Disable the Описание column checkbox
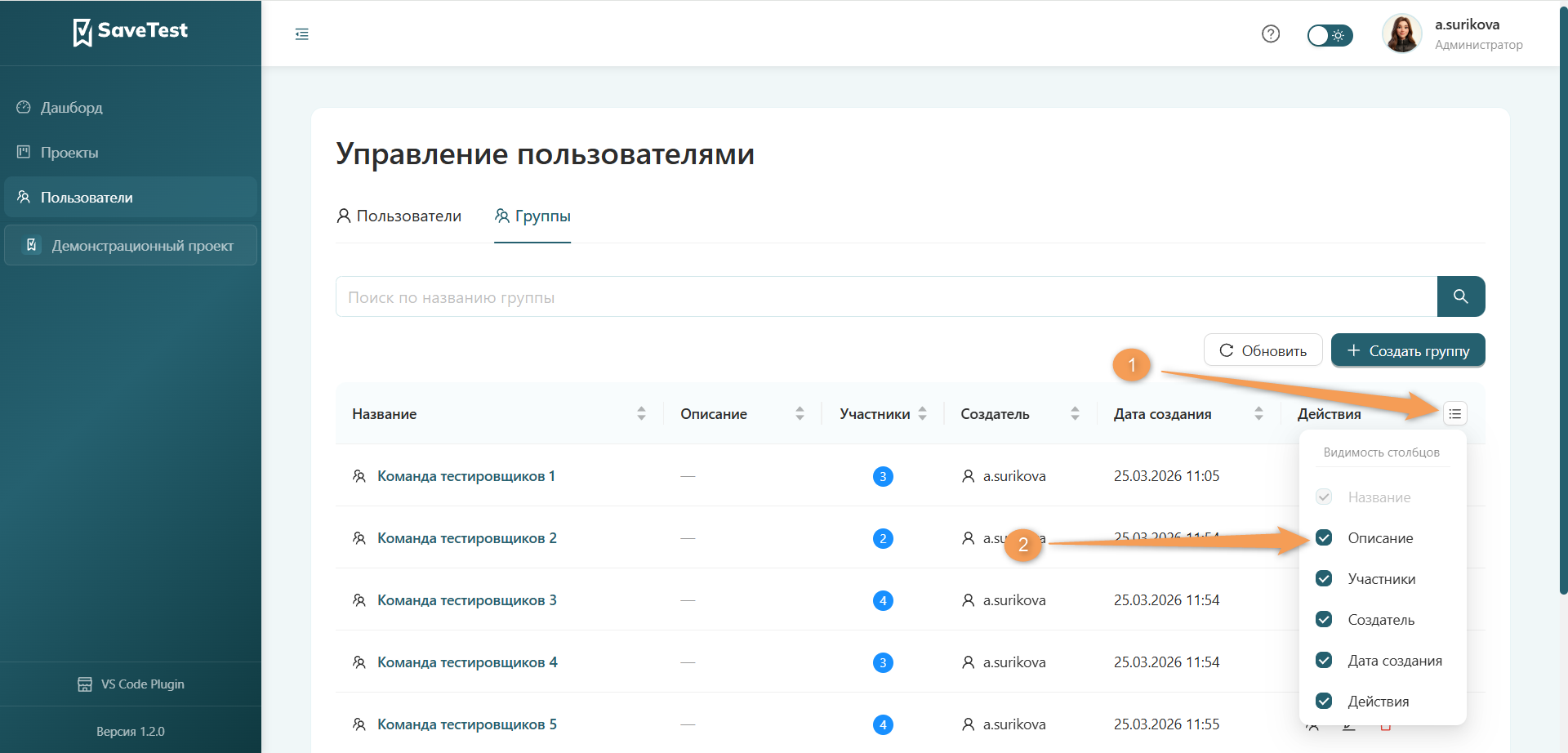 pos(1324,537)
